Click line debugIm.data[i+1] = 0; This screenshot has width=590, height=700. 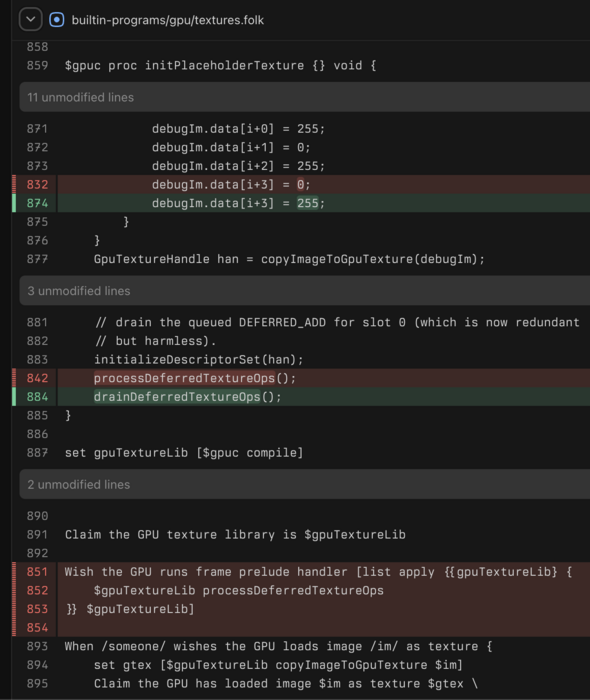(231, 147)
